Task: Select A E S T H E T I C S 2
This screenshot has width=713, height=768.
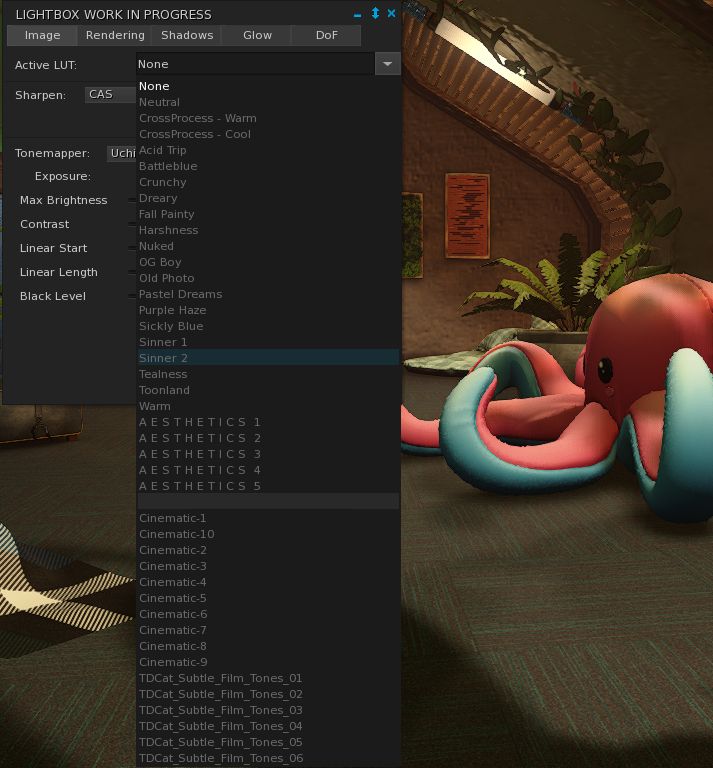Action: [x=268, y=438]
